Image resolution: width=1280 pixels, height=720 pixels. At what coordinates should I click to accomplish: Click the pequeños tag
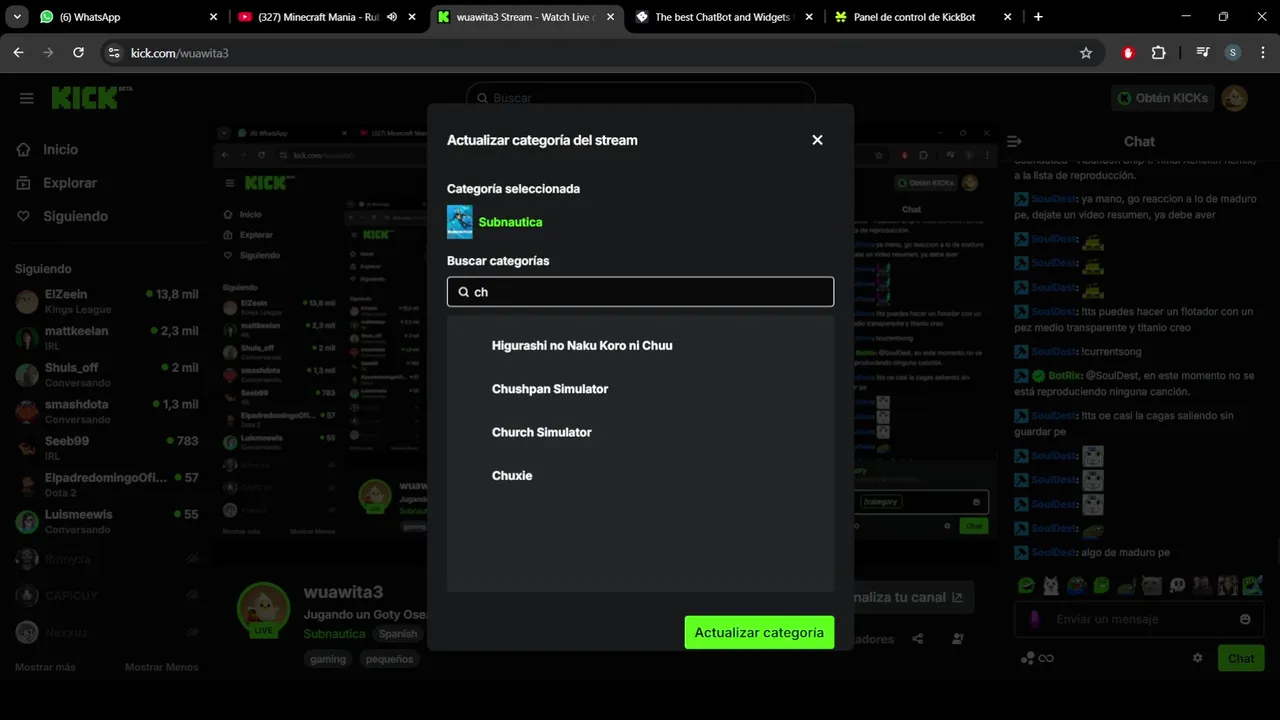point(389,659)
